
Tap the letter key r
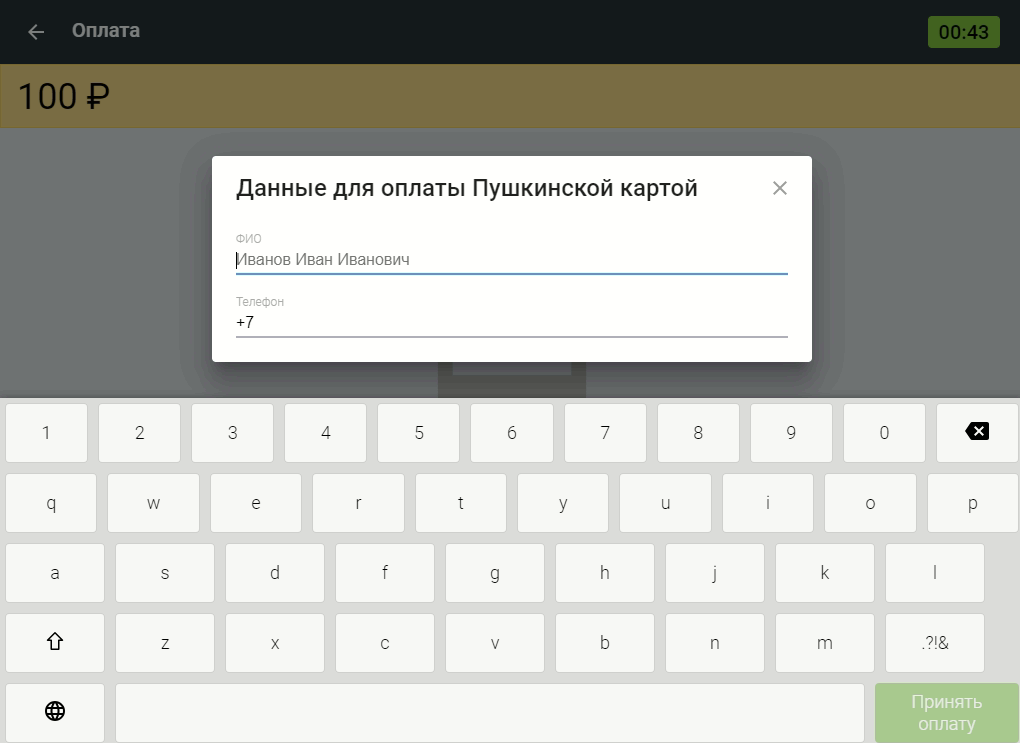(358, 503)
